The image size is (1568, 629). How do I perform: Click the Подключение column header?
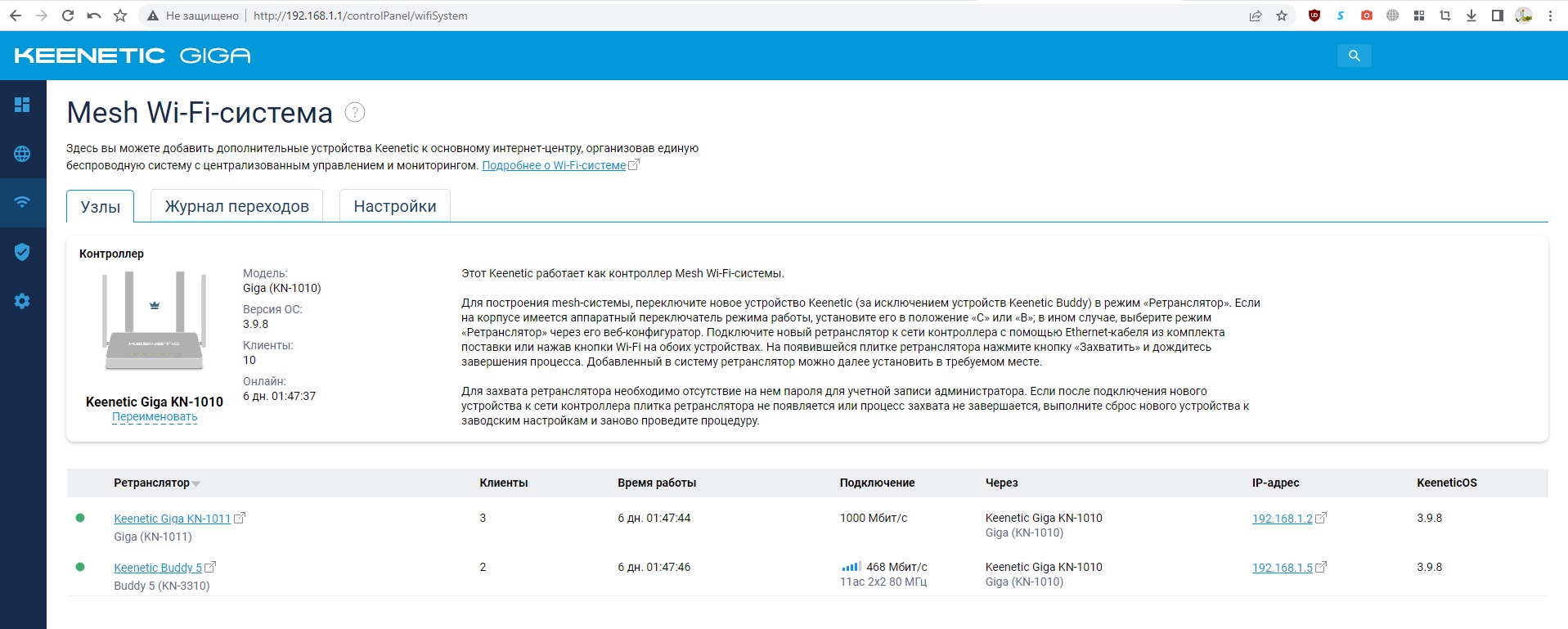pos(877,483)
